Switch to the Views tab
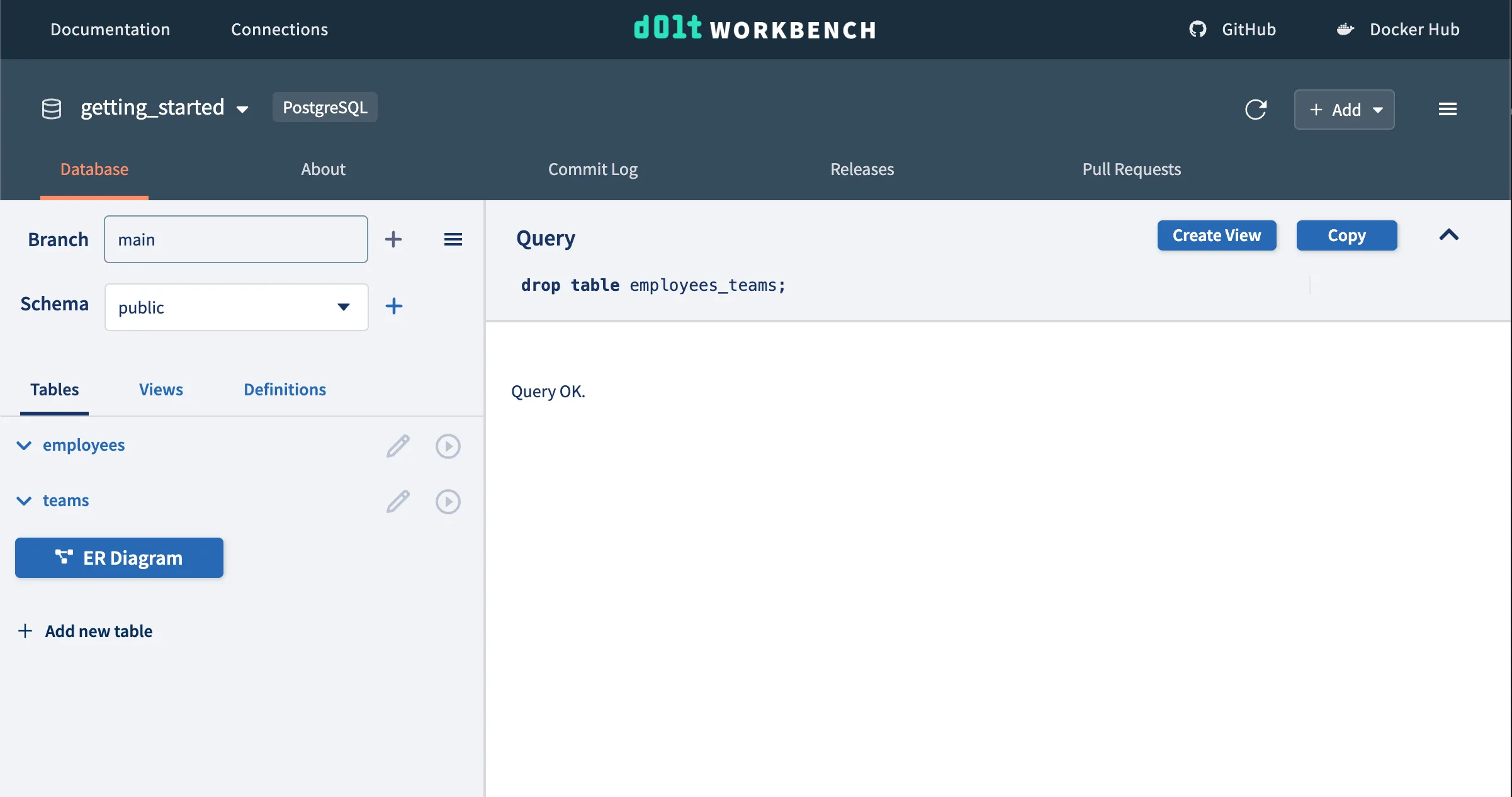 tap(161, 390)
